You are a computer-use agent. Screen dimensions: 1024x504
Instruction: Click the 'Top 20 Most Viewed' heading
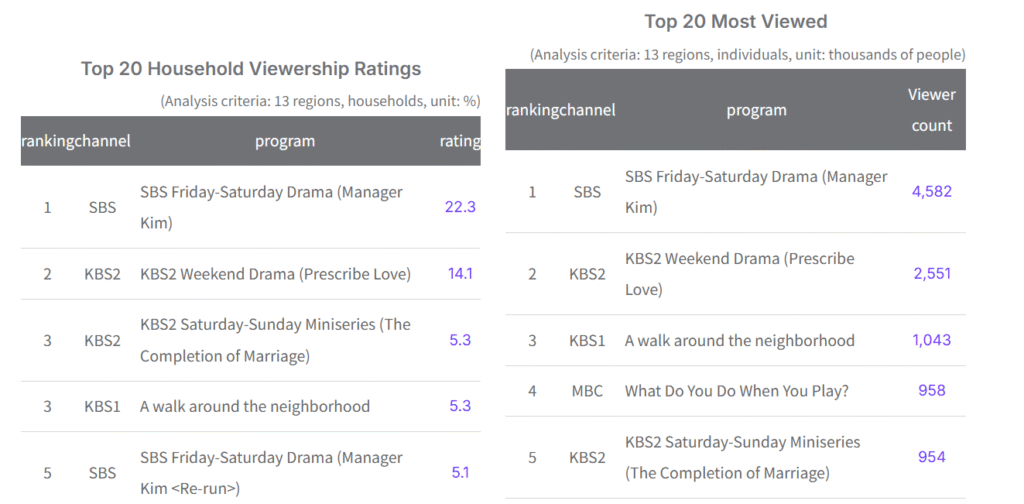pyautogui.click(x=736, y=22)
